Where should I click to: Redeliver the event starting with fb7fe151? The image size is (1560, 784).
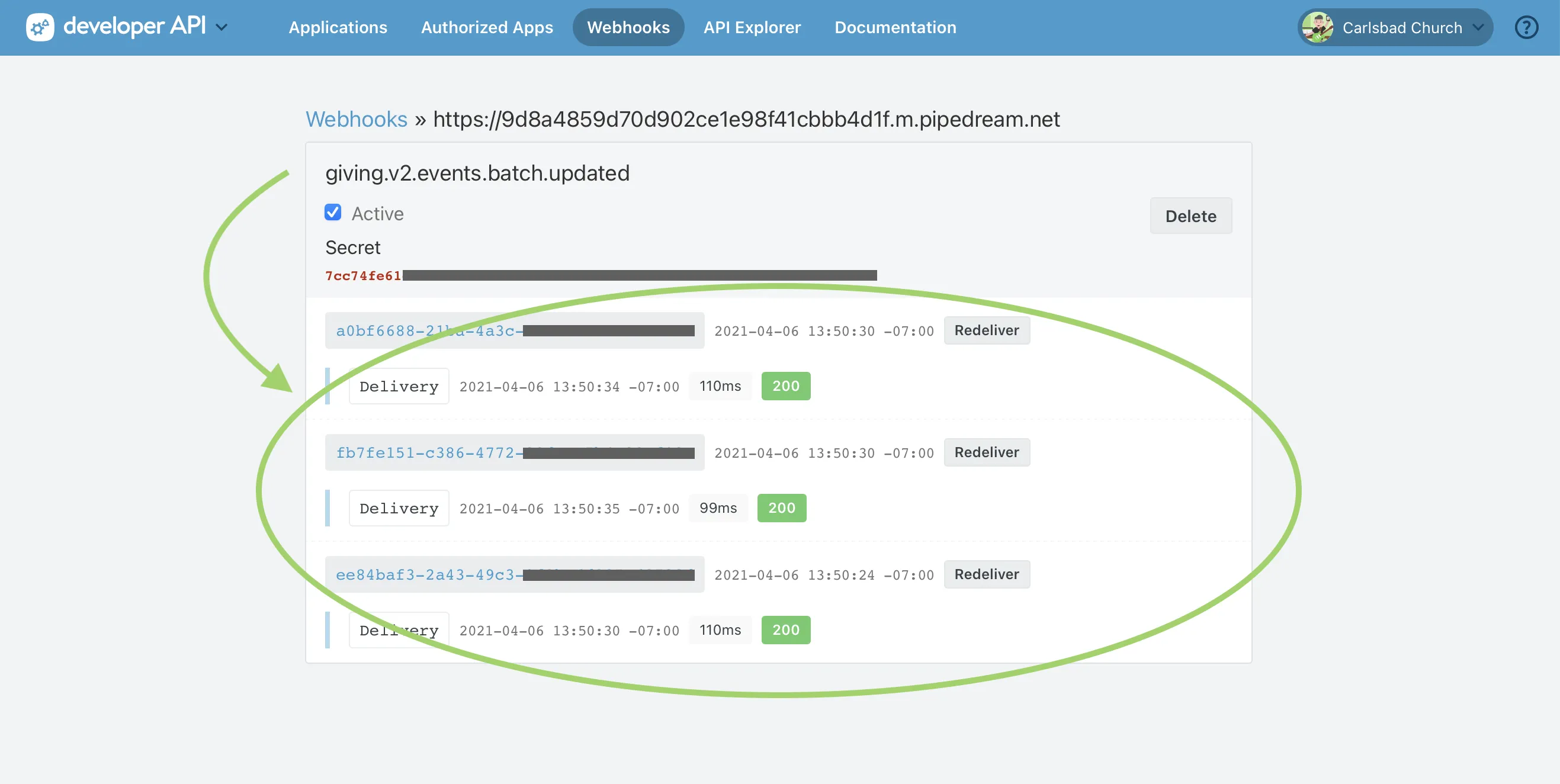[x=987, y=452]
